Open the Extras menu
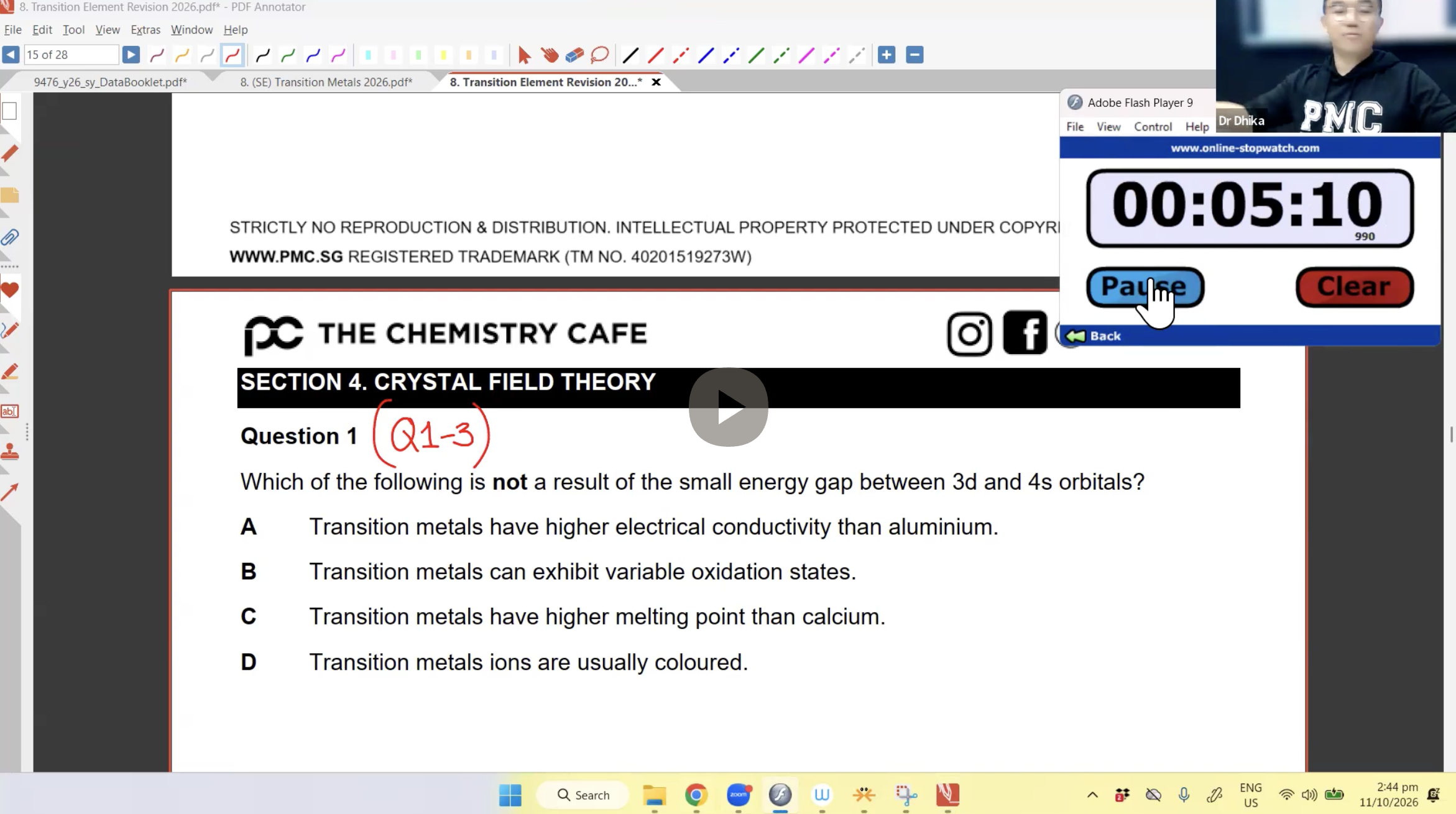 click(145, 29)
